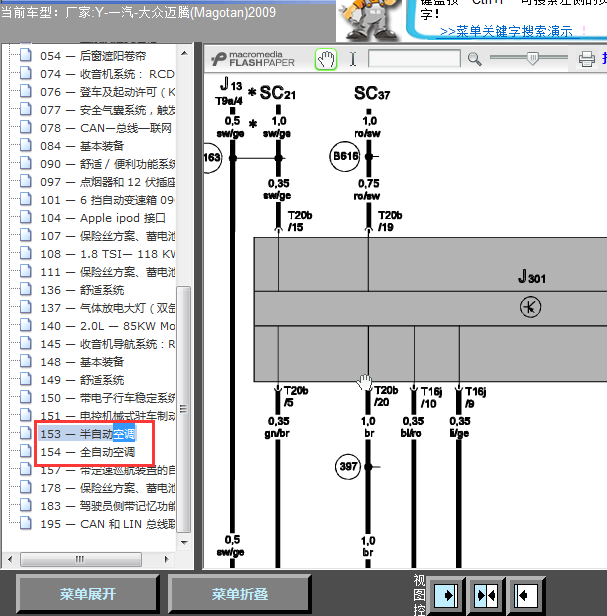This screenshot has height=616, width=607.
Task: Click the mechanic cartoon mascot image
Action: point(369,21)
